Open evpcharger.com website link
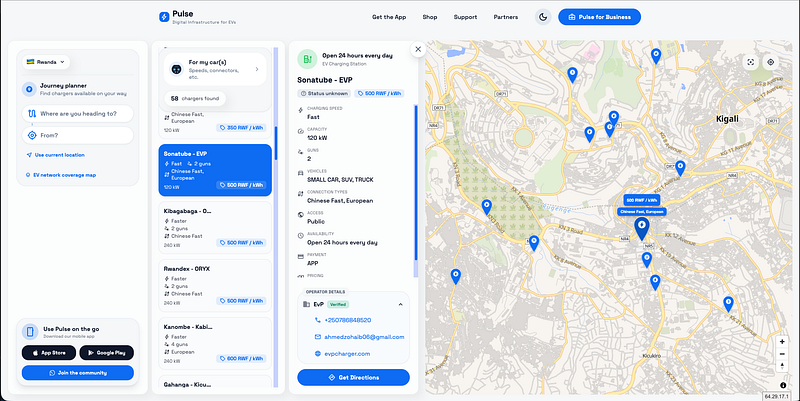 [x=347, y=354]
